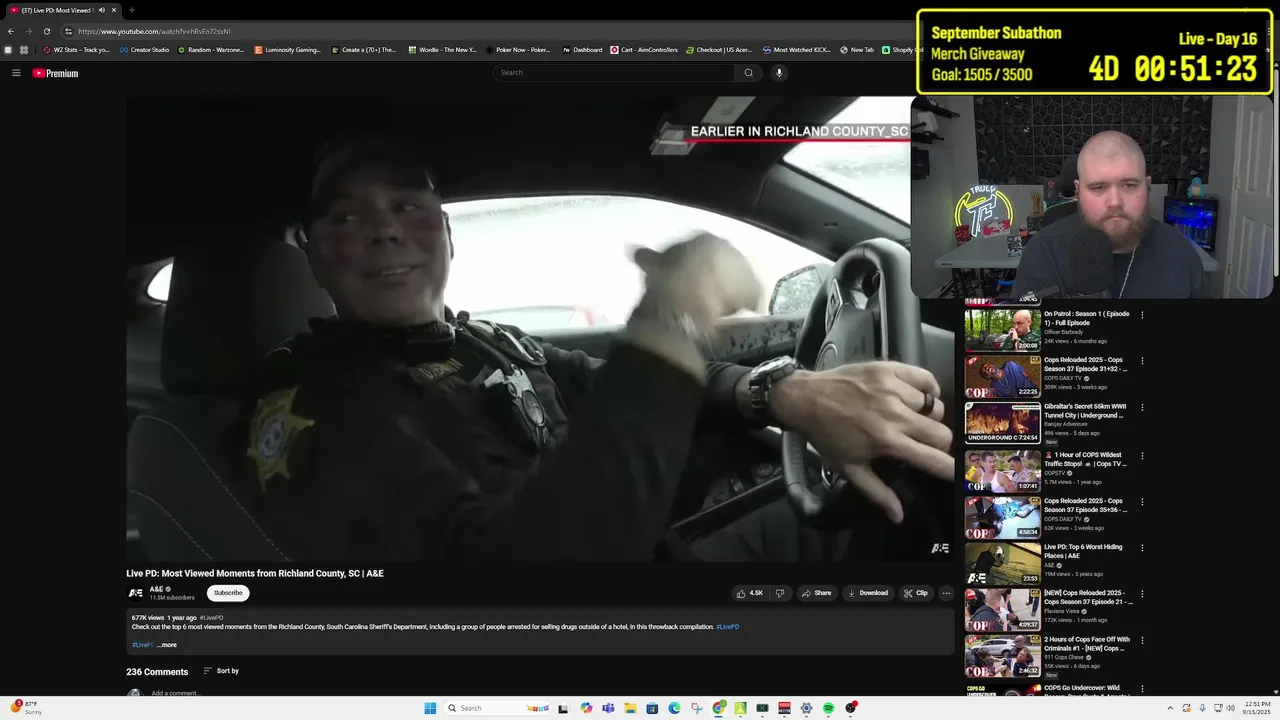1280x720 pixels.
Task: Click the Share button
Action: [x=816, y=593]
